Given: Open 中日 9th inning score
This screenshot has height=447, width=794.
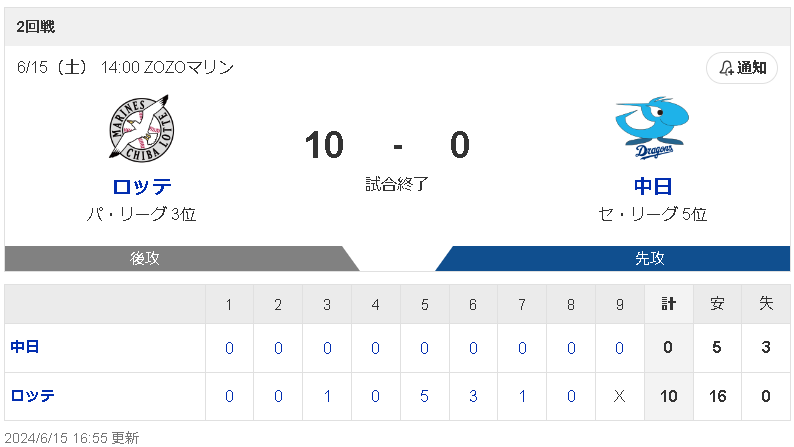Looking at the screenshot, I should click(619, 348).
